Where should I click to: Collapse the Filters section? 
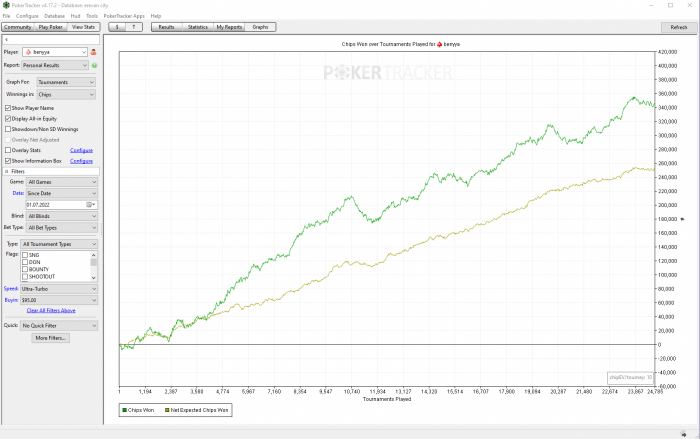point(7,171)
